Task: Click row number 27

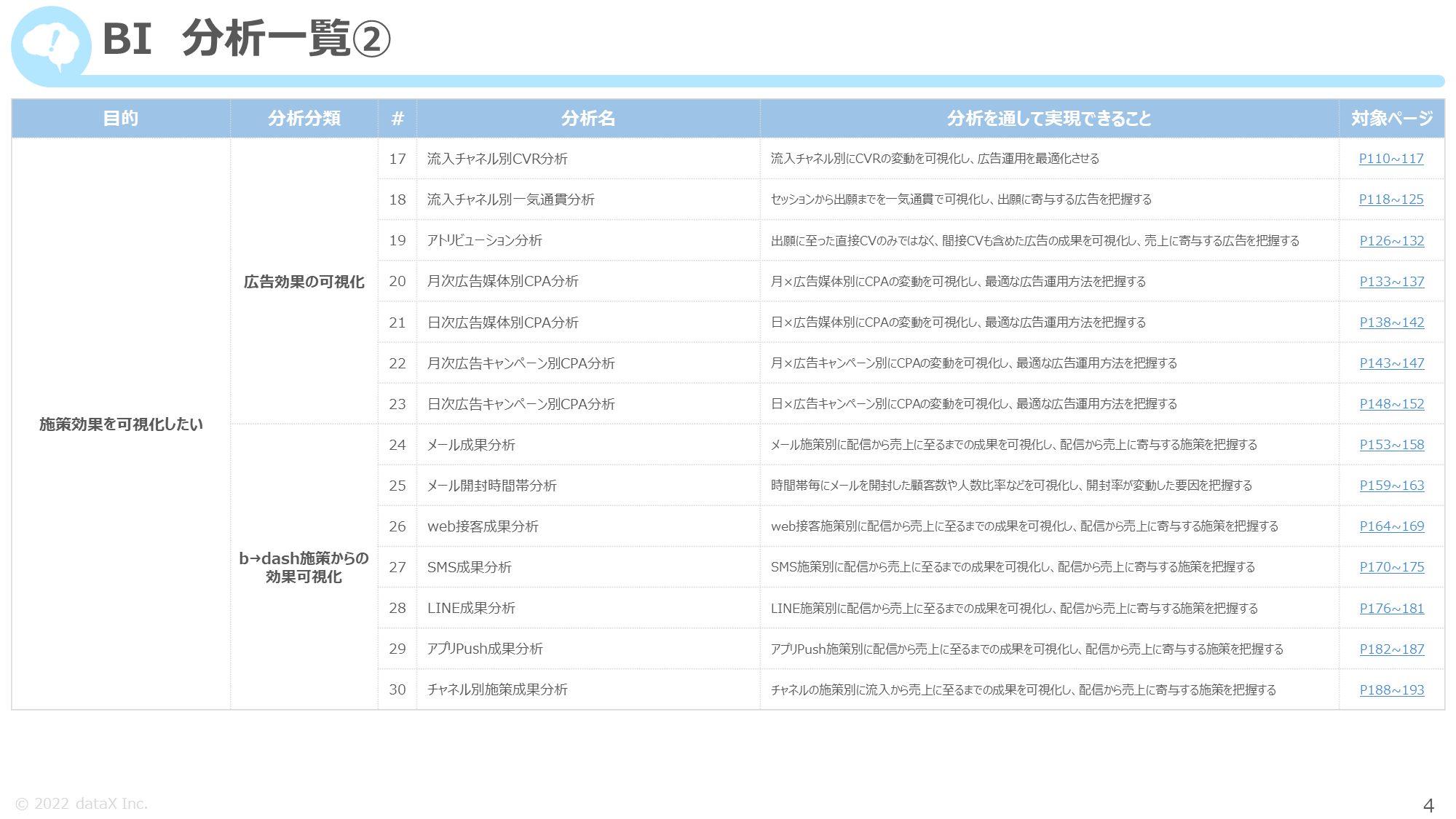Action: pyautogui.click(x=397, y=567)
